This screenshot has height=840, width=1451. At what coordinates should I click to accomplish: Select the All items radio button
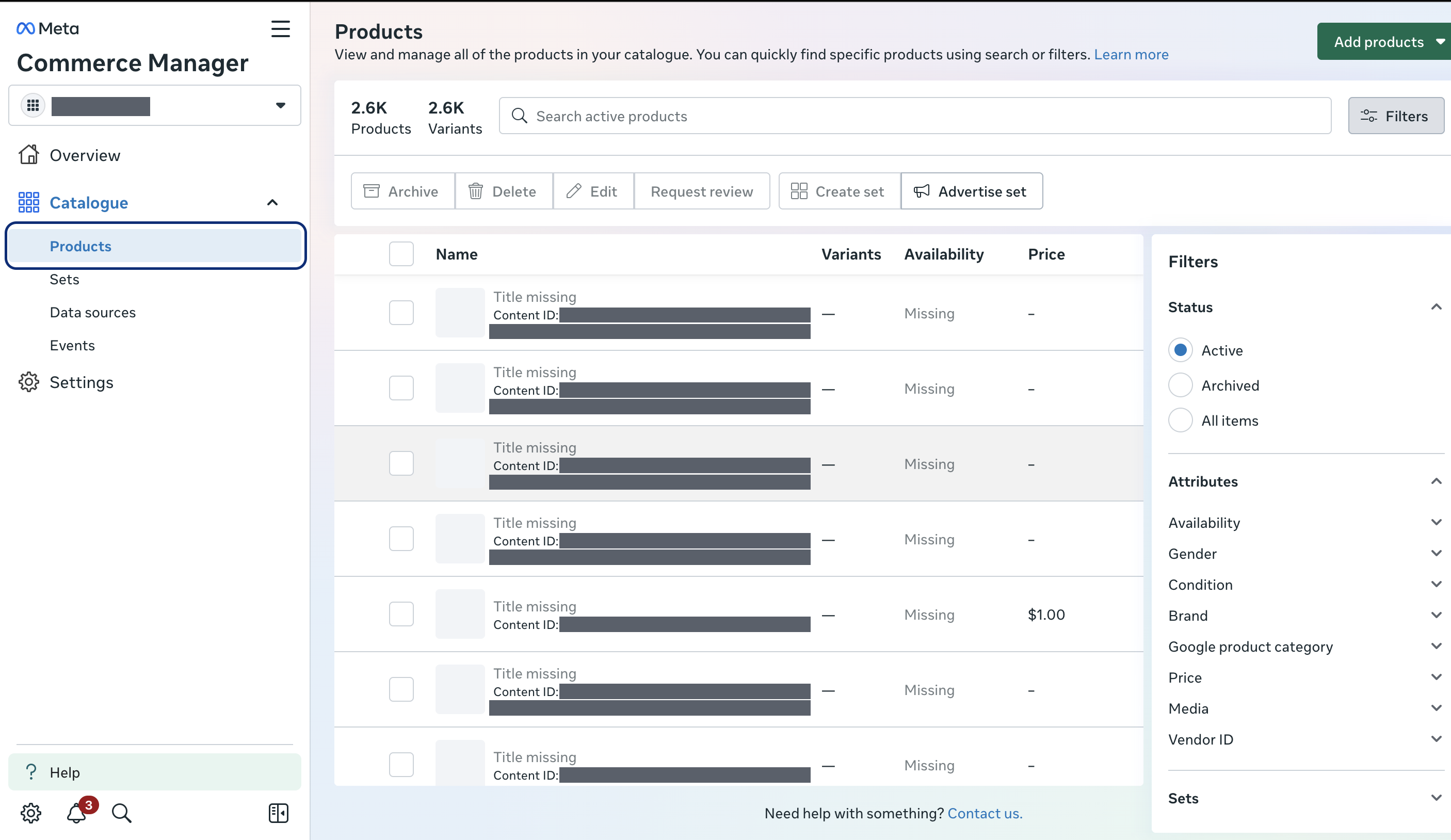coord(1181,421)
